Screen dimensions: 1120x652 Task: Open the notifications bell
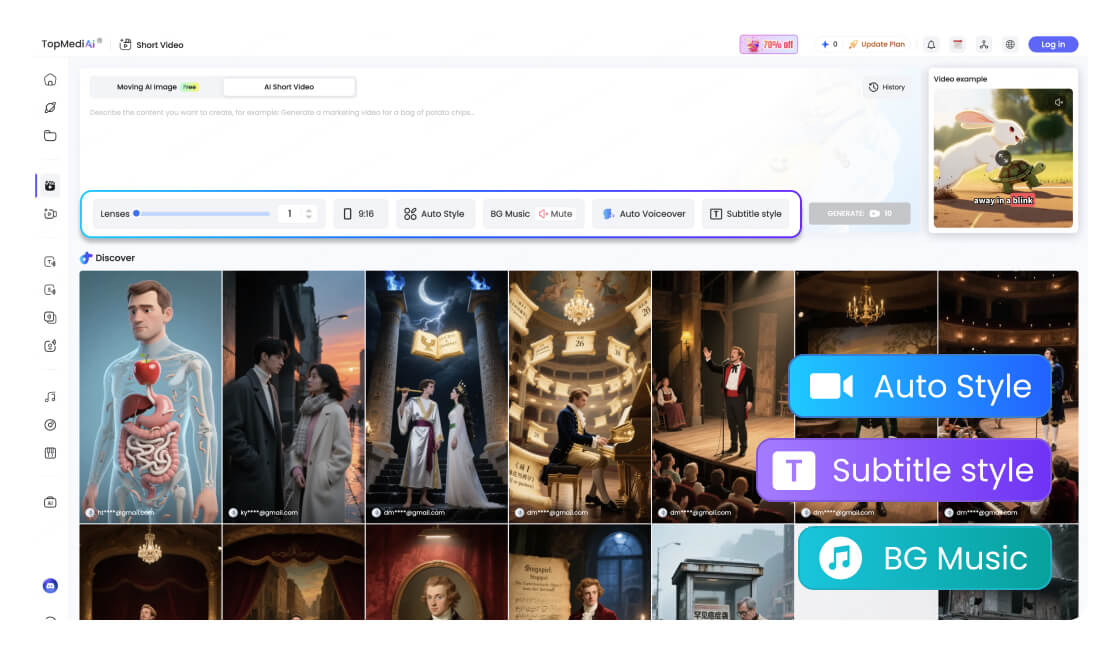point(931,45)
